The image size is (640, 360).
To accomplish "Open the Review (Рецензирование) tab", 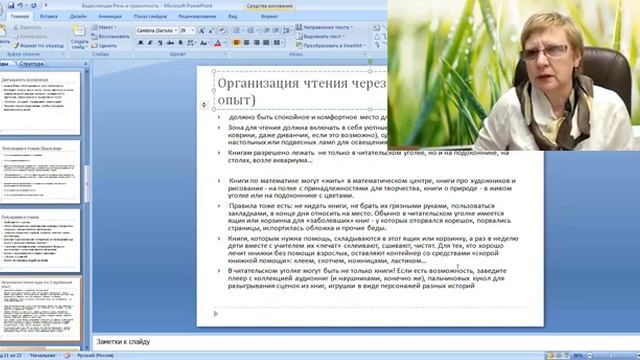I will [x=197, y=16].
